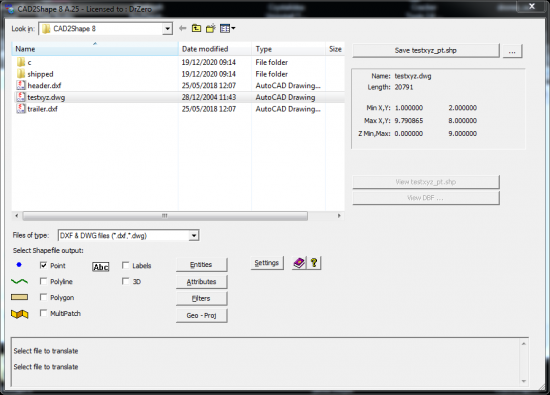The width and height of the screenshot is (550, 395).
Task: Click the tan polygon symbol icon
Action: 20,297
